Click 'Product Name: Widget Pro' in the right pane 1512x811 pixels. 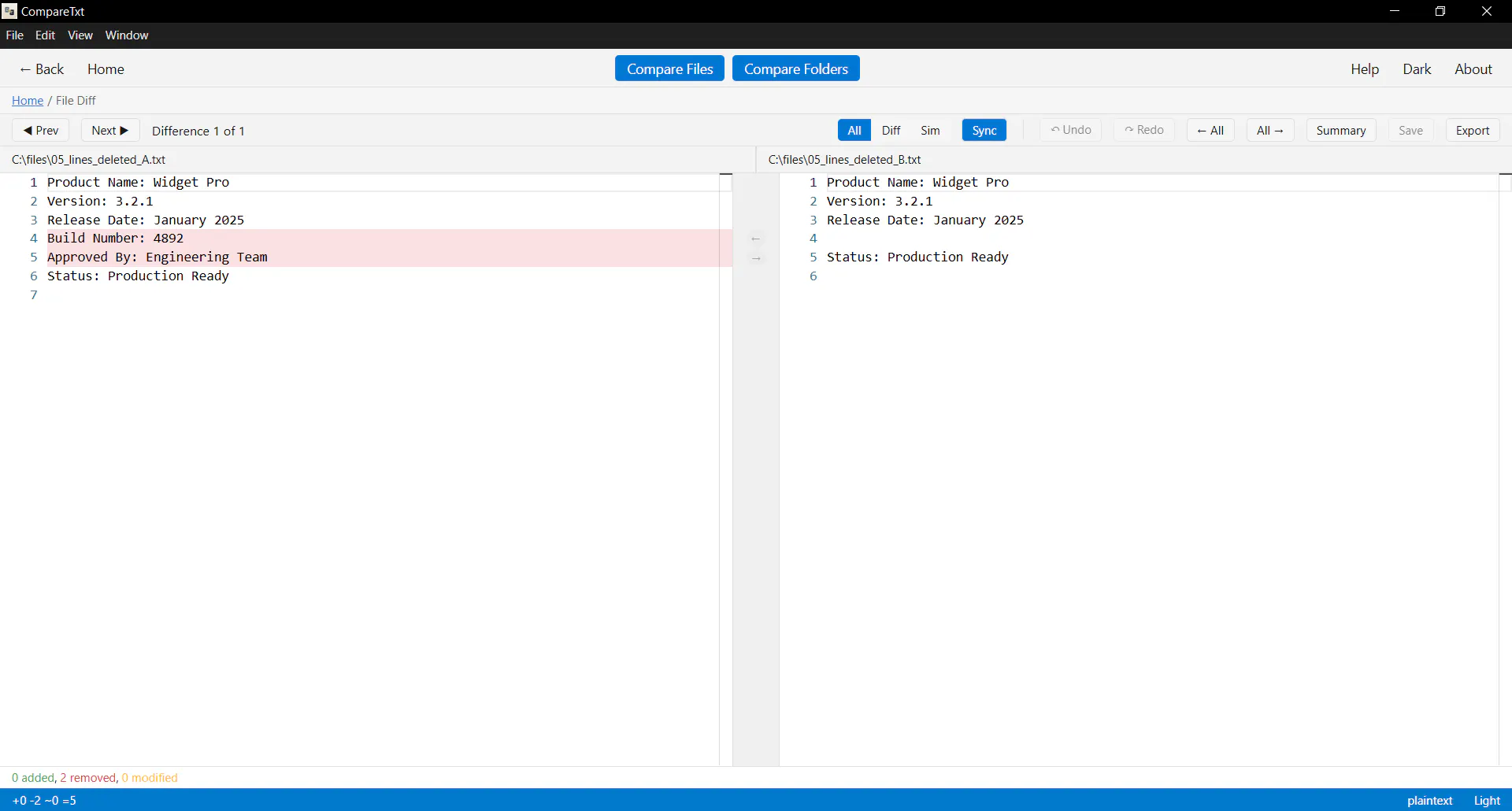tap(917, 183)
